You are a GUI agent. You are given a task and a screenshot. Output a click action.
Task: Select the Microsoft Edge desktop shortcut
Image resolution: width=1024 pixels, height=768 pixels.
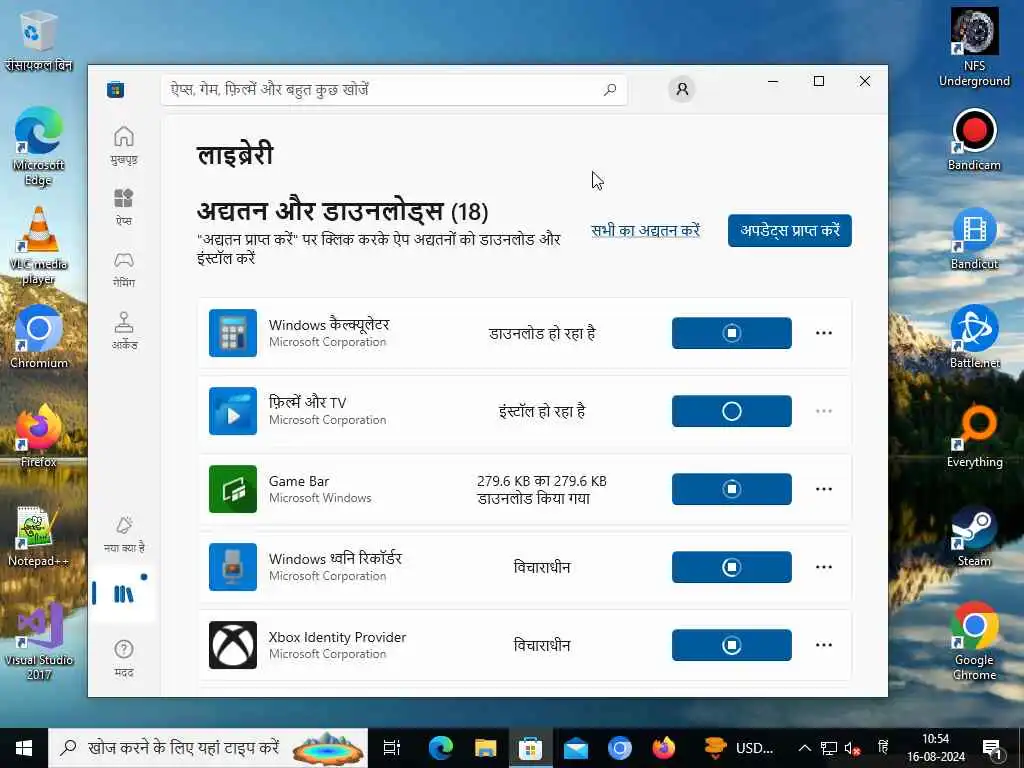coord(39,148)
